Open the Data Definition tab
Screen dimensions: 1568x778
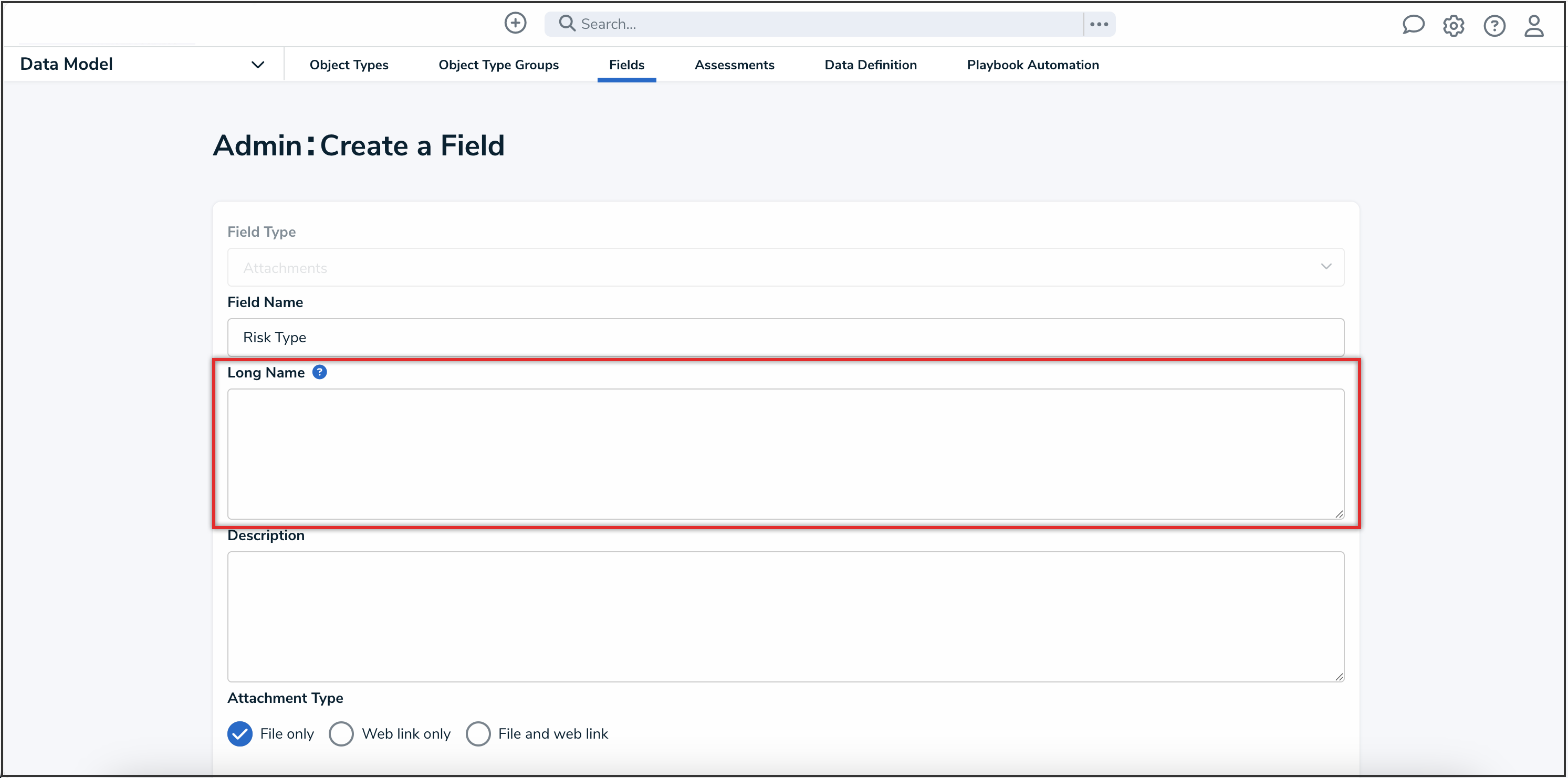click(870, 65)
